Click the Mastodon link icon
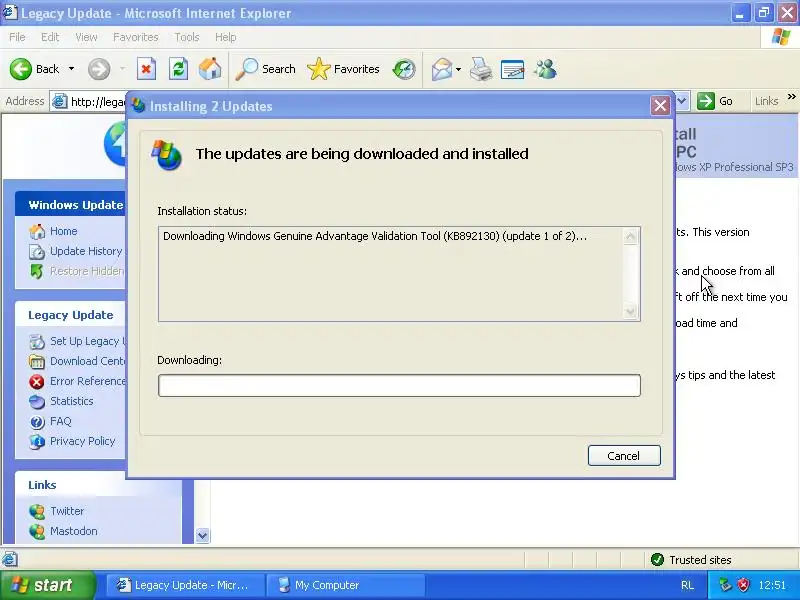The height and width of the screenshot is (600, 800). pyautogui.click(x=37, y=531)
